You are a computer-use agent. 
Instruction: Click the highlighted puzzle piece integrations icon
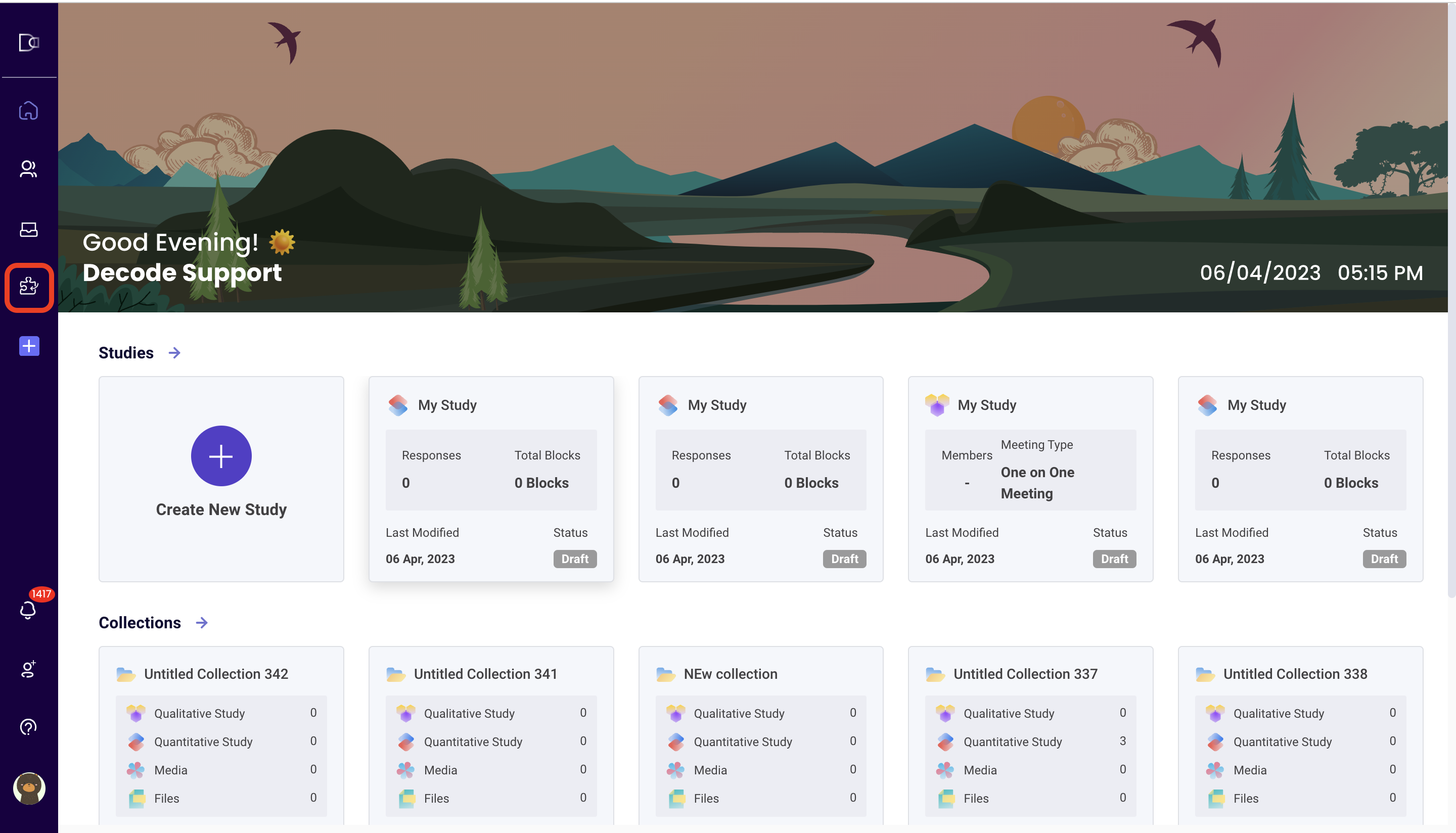[x=29, y=286]
